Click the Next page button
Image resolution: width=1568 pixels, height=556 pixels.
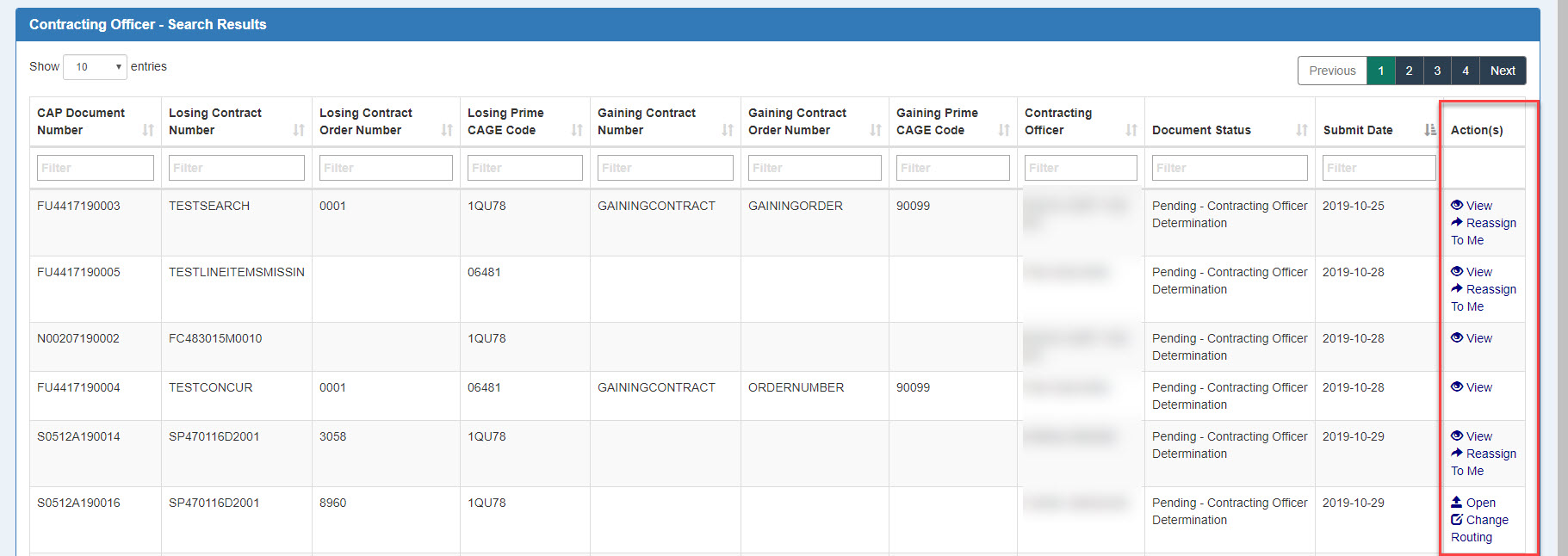1503,71
